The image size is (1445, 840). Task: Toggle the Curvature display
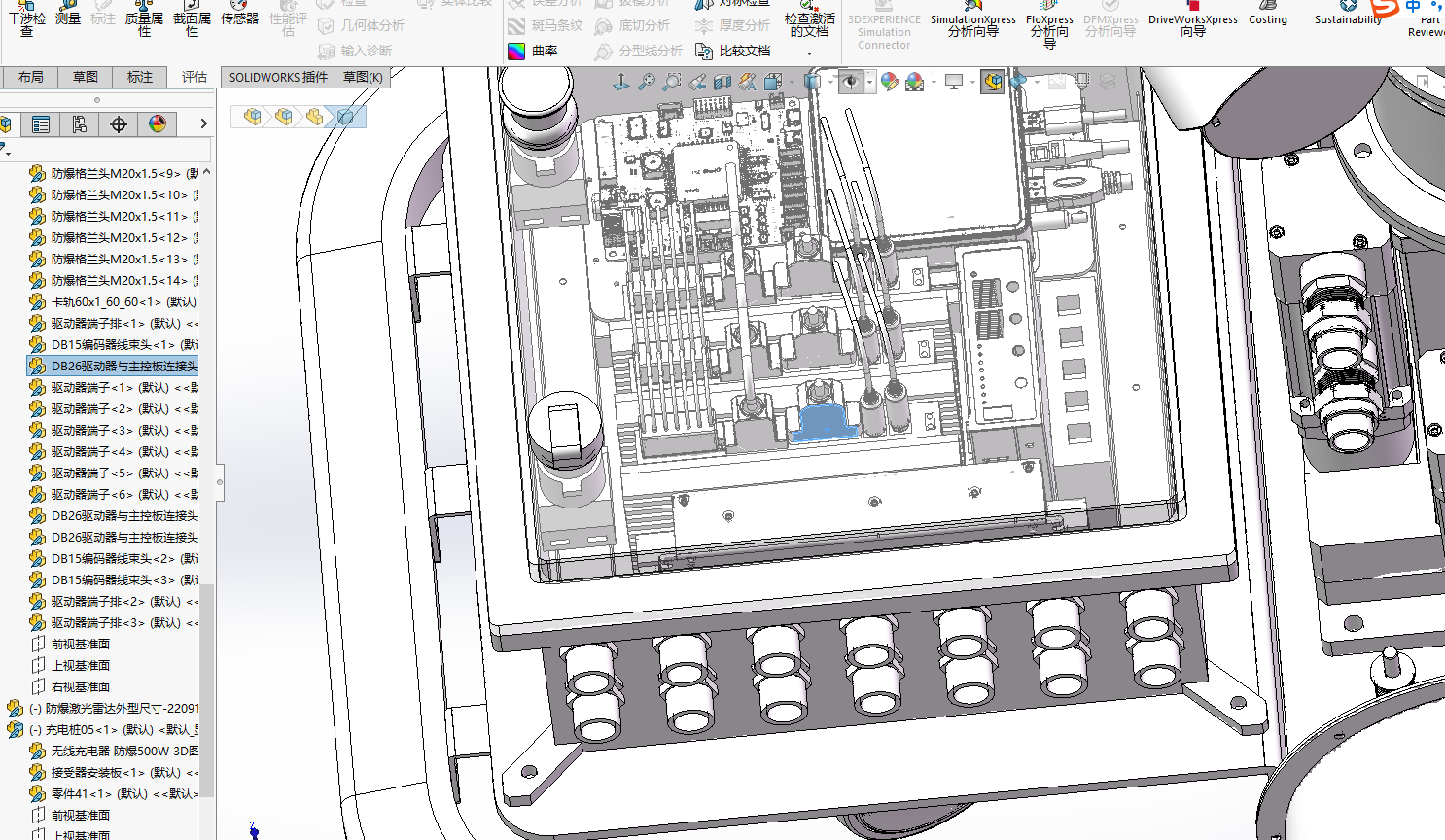(x=533, y=51)
